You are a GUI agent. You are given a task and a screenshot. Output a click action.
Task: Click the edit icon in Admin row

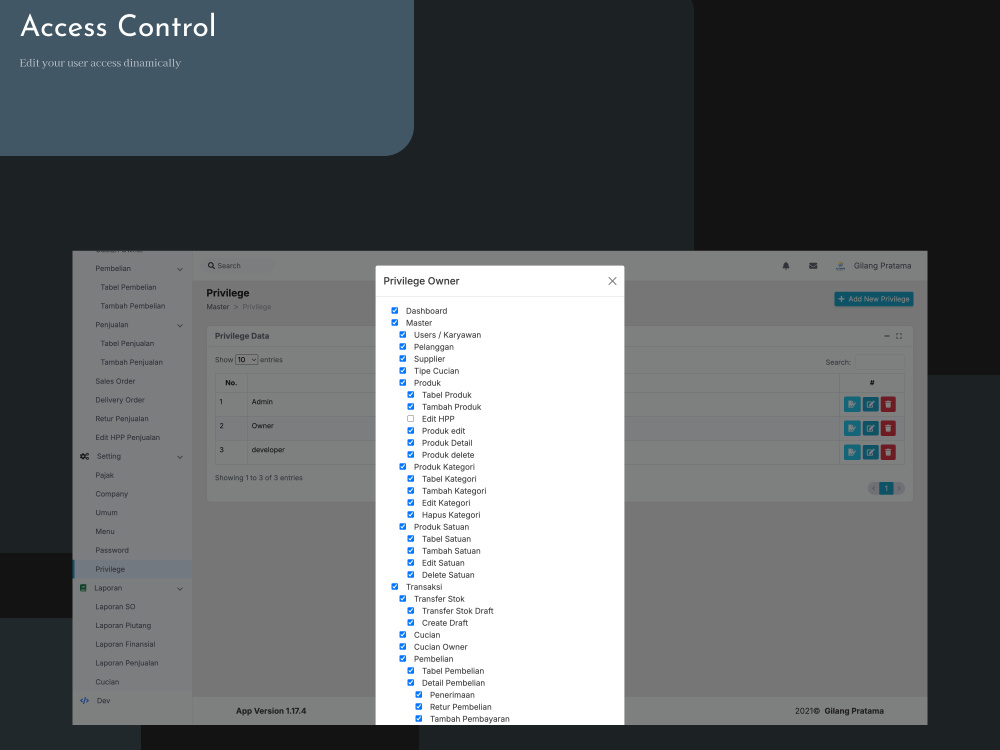871,404
